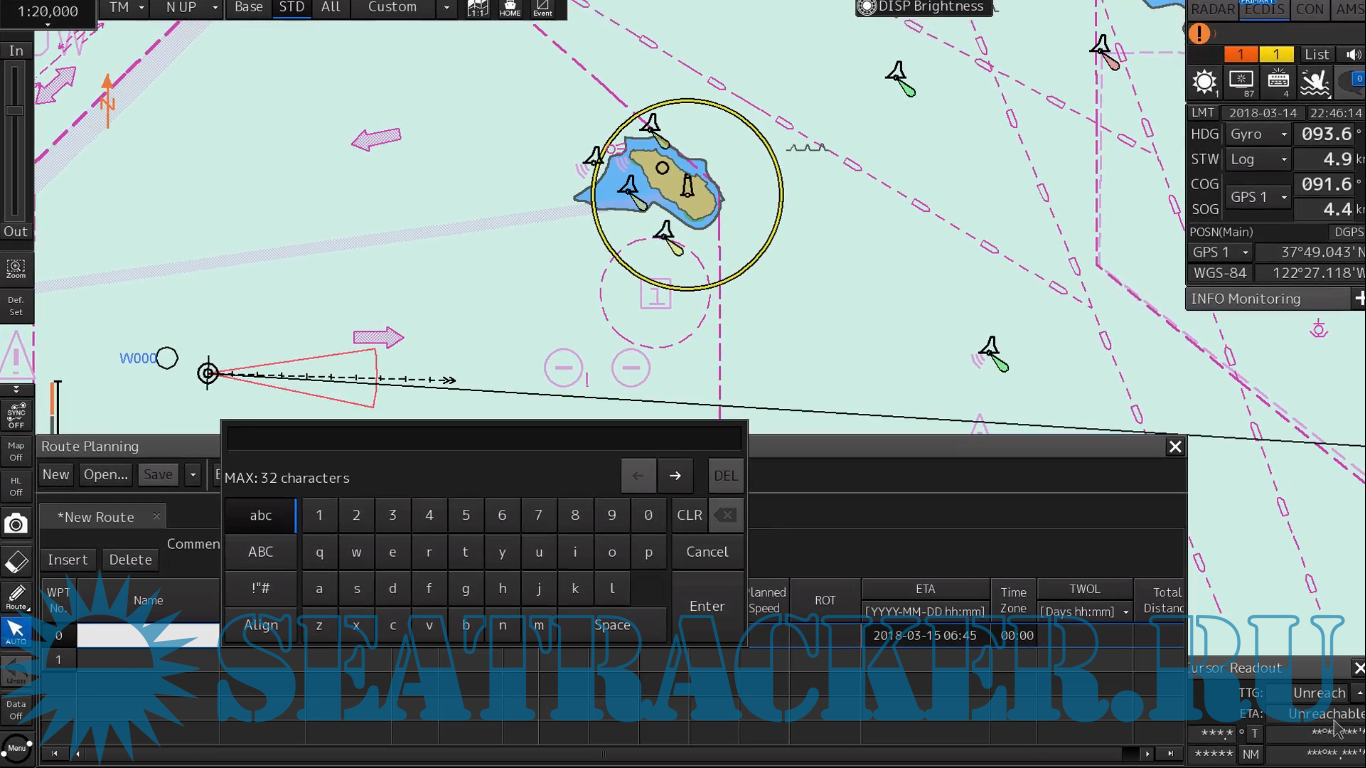Image resolution: width=1366 pixels, height=768 pixels.
Task: Select the *New Route tab
Action: (96, 517)
